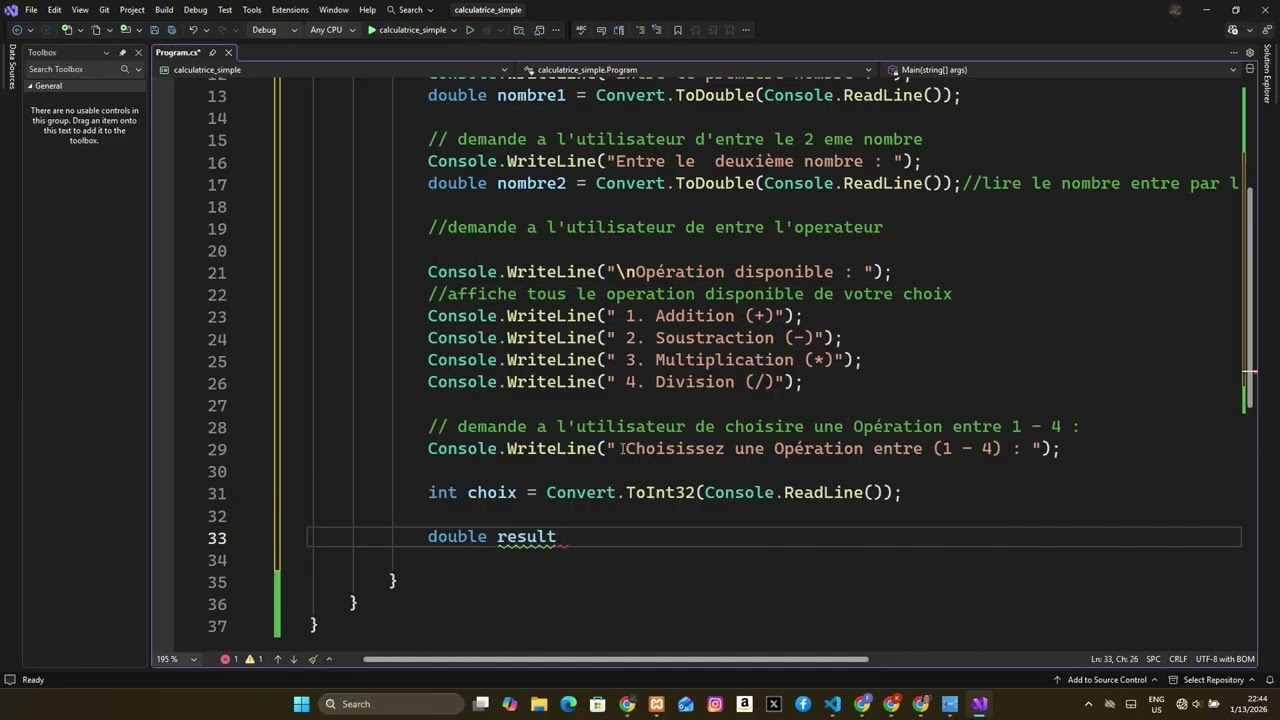The width and height of the screenshot is (1280, 720).
Task: Click the Search Toolbox magnifier icon
Action: tap(125, 69)
